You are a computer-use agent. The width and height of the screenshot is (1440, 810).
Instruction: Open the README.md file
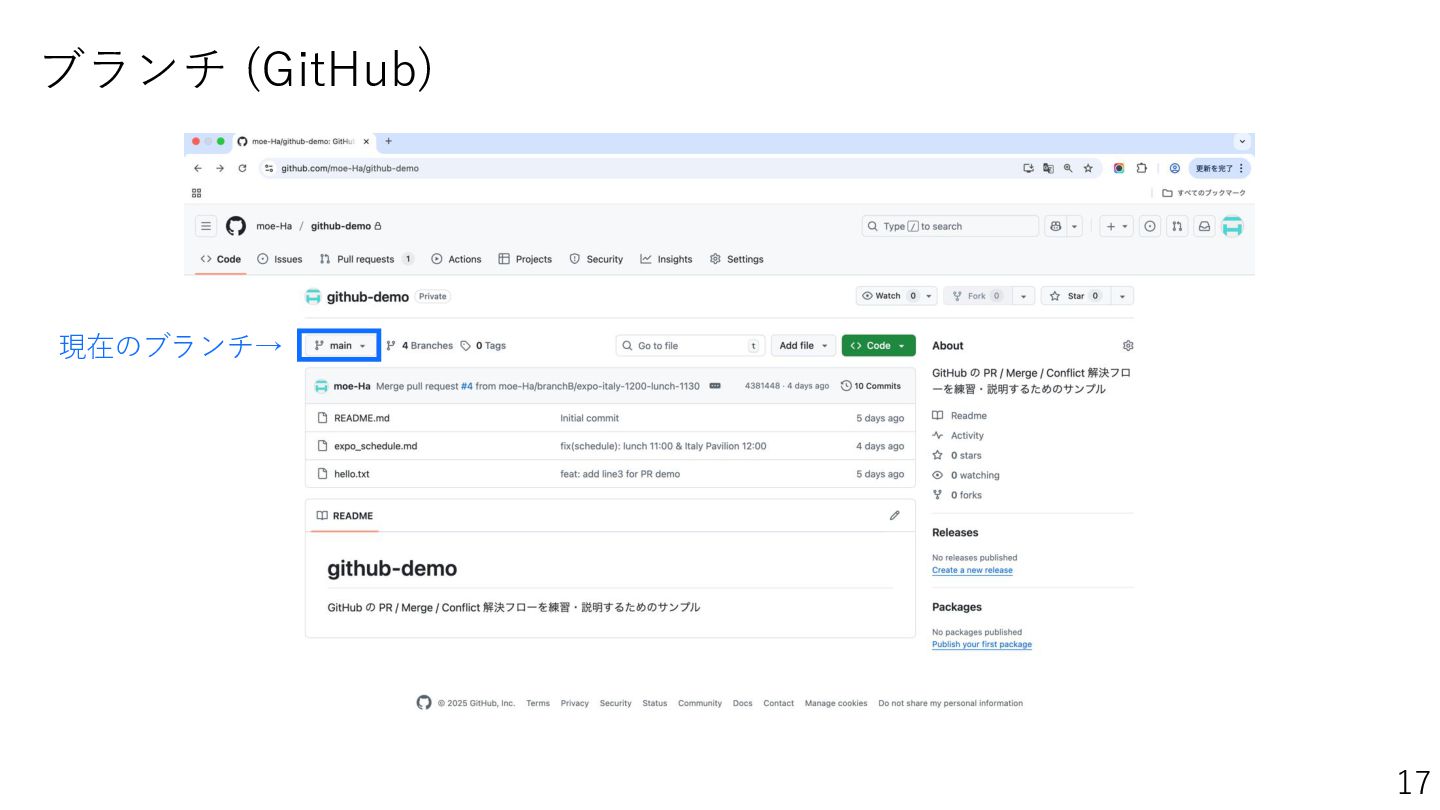tap(362, 418)
